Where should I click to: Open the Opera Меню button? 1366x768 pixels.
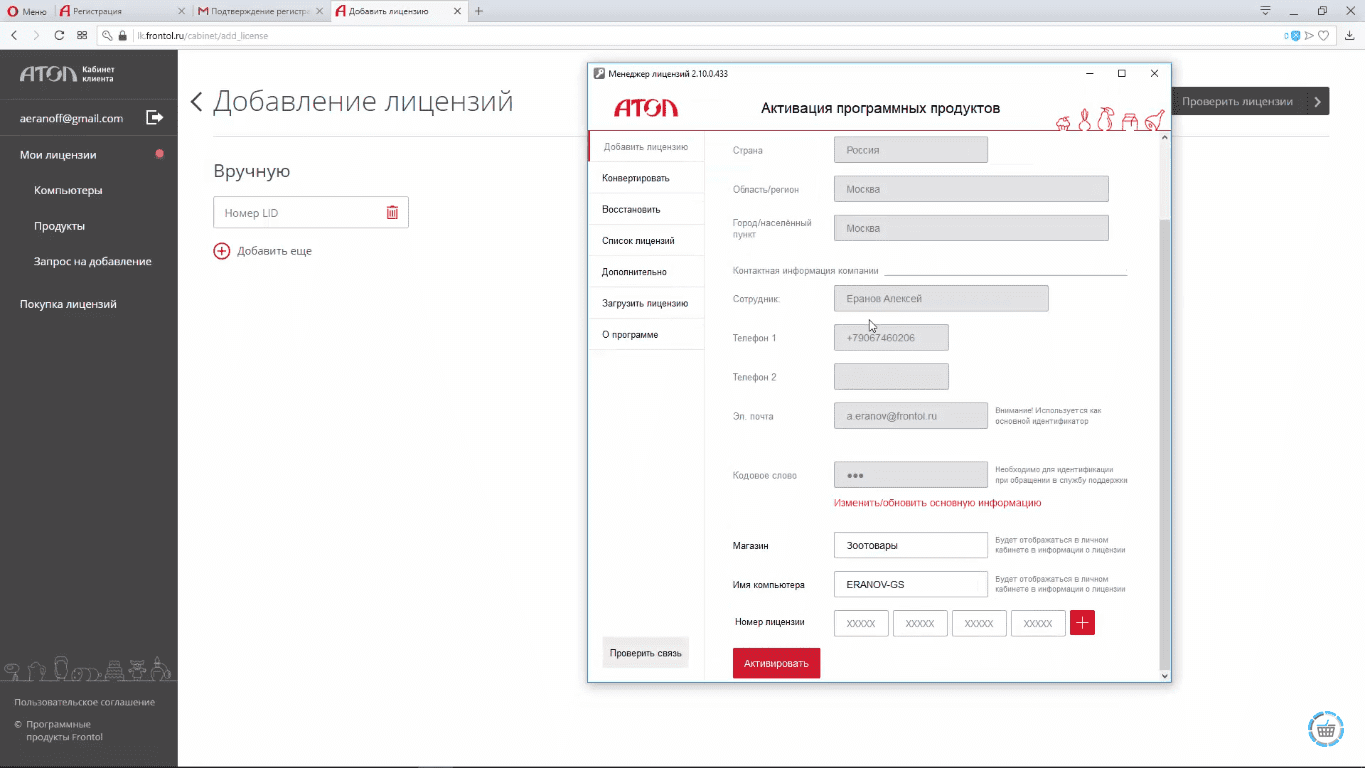[x=27, y=11]
